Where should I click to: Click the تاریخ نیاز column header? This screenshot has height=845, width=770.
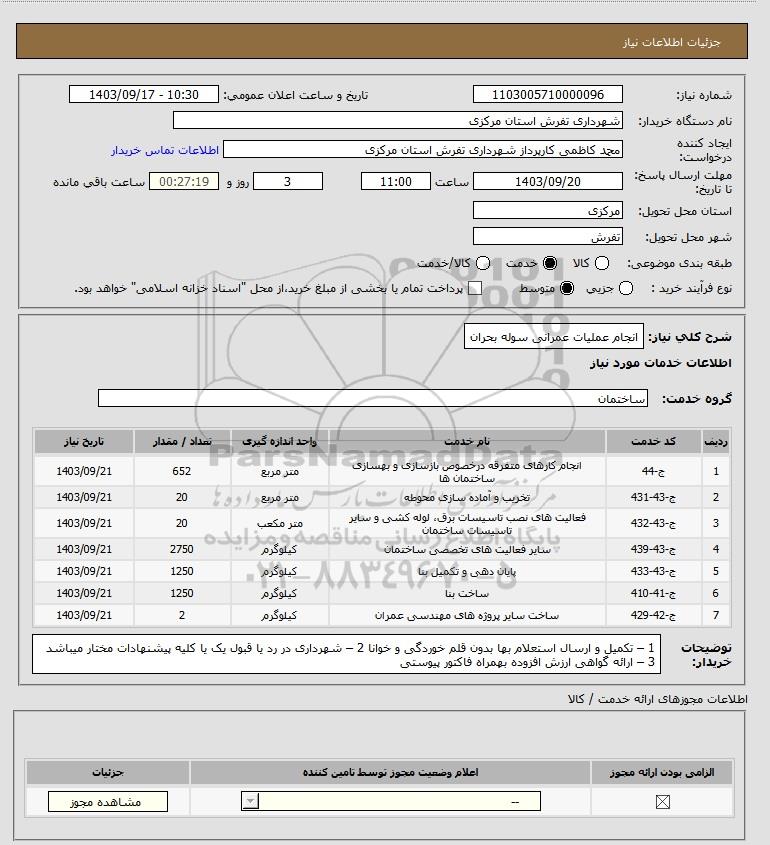84,441
